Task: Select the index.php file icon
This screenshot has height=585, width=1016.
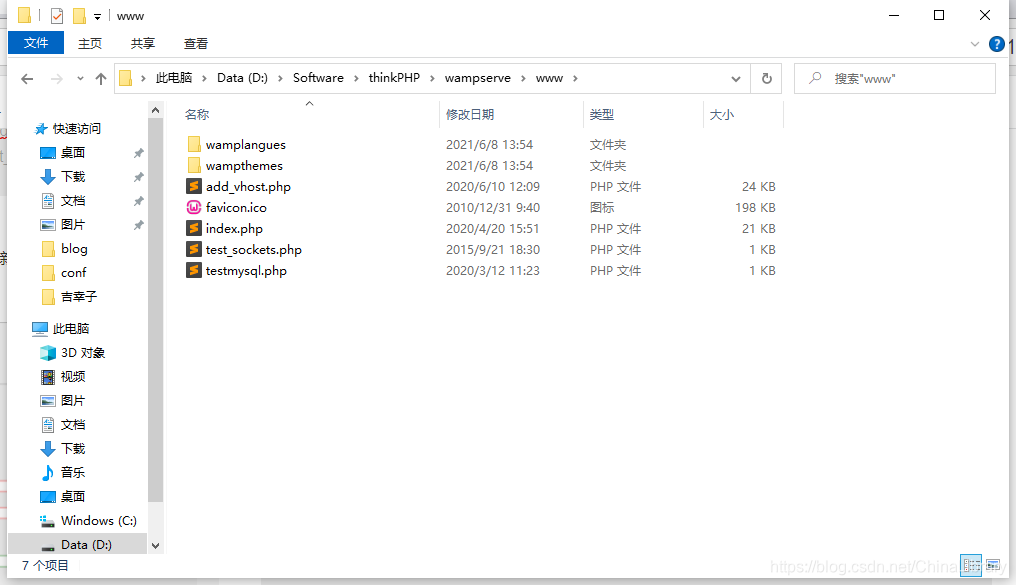Action: (194, 229)
